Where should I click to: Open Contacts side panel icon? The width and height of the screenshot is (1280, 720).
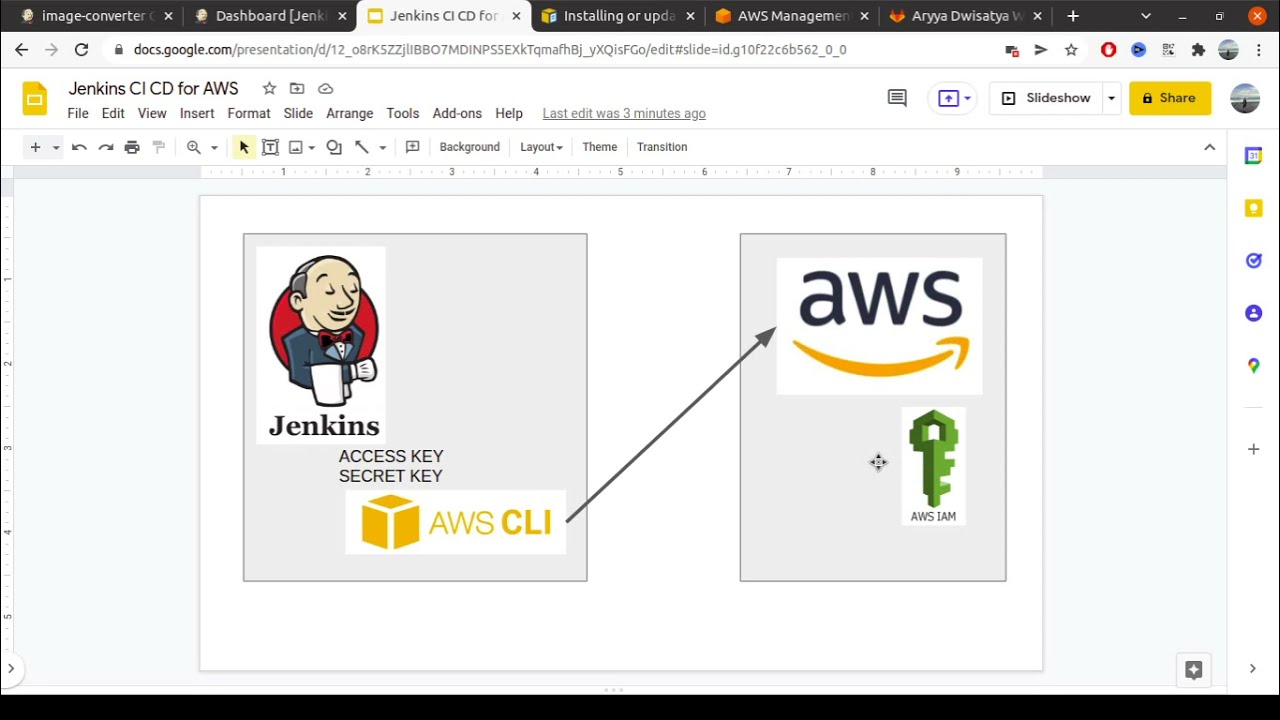coord(1253,313)
